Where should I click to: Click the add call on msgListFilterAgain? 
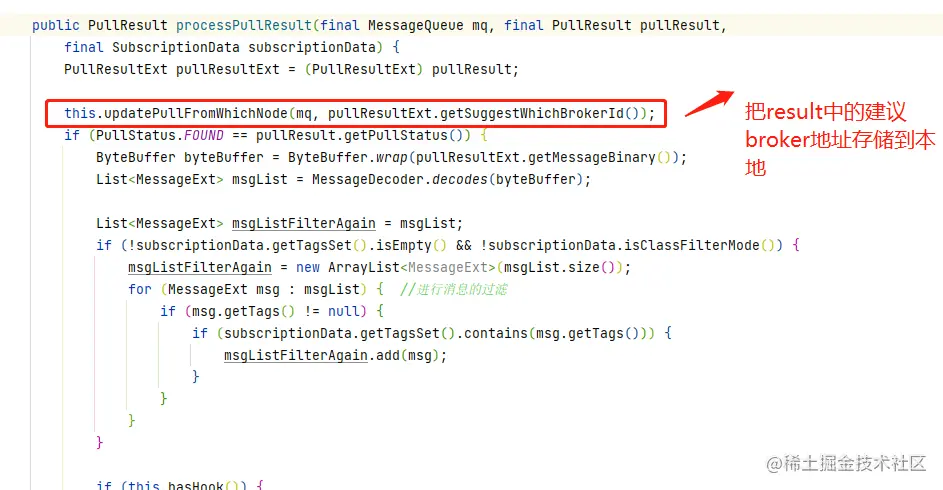[x=388, y=355]
